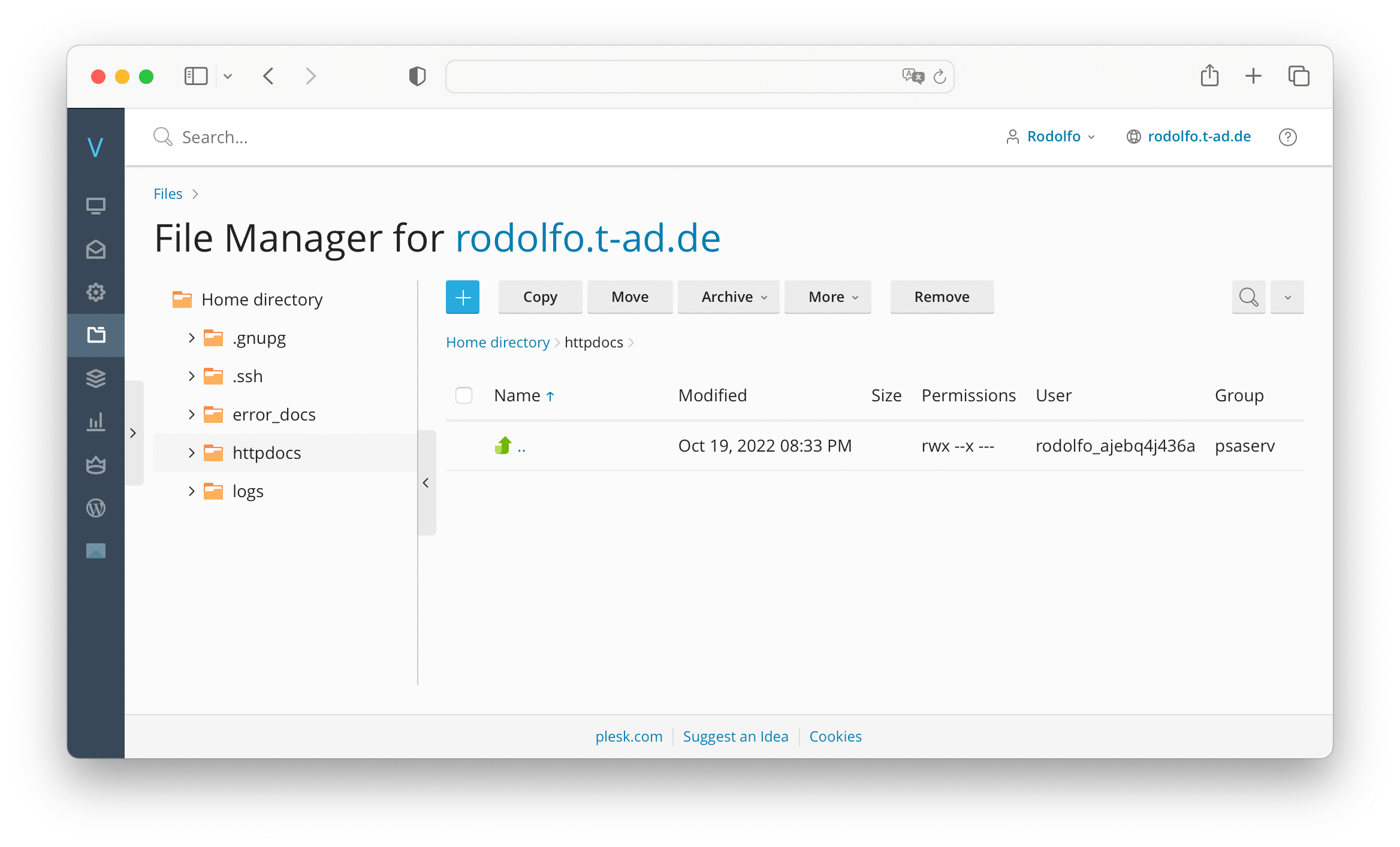Screen dimensions: 1400x847
Task: Open the blue envelope icon at sidebar bottom
Action: pyautogui.click(x=96, y=550)
